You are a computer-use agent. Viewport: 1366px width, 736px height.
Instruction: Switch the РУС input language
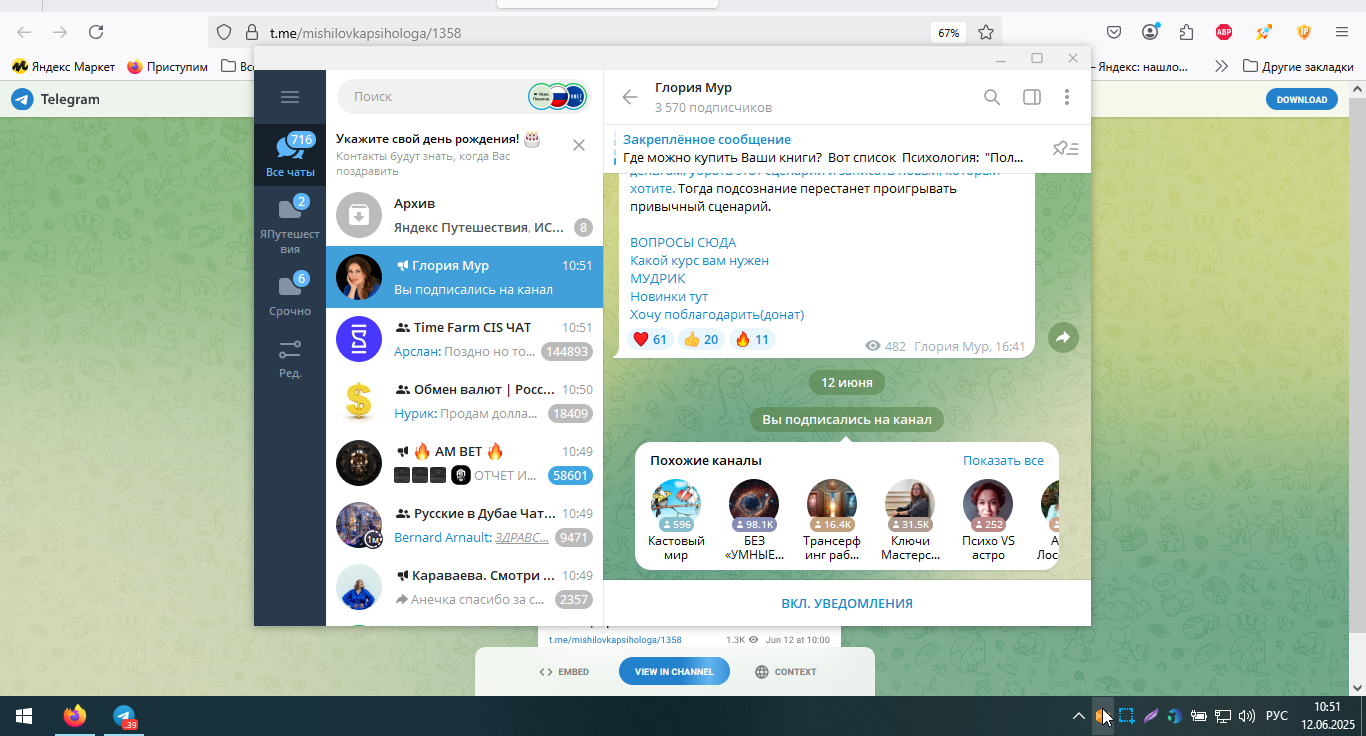tap(1277, 716)
